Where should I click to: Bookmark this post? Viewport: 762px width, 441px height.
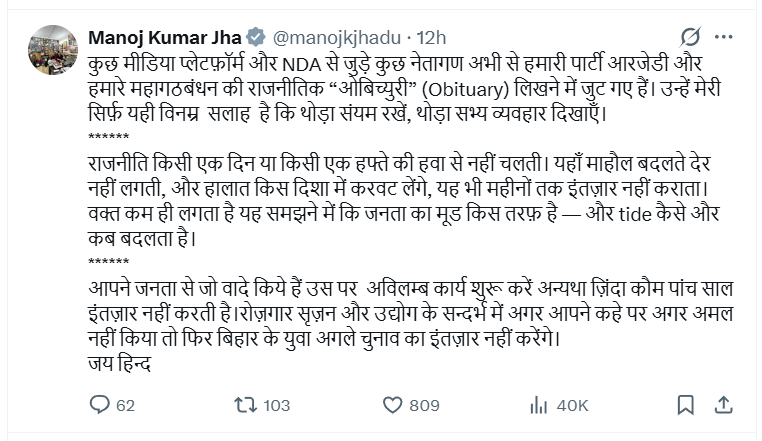[x=685, y=405]
